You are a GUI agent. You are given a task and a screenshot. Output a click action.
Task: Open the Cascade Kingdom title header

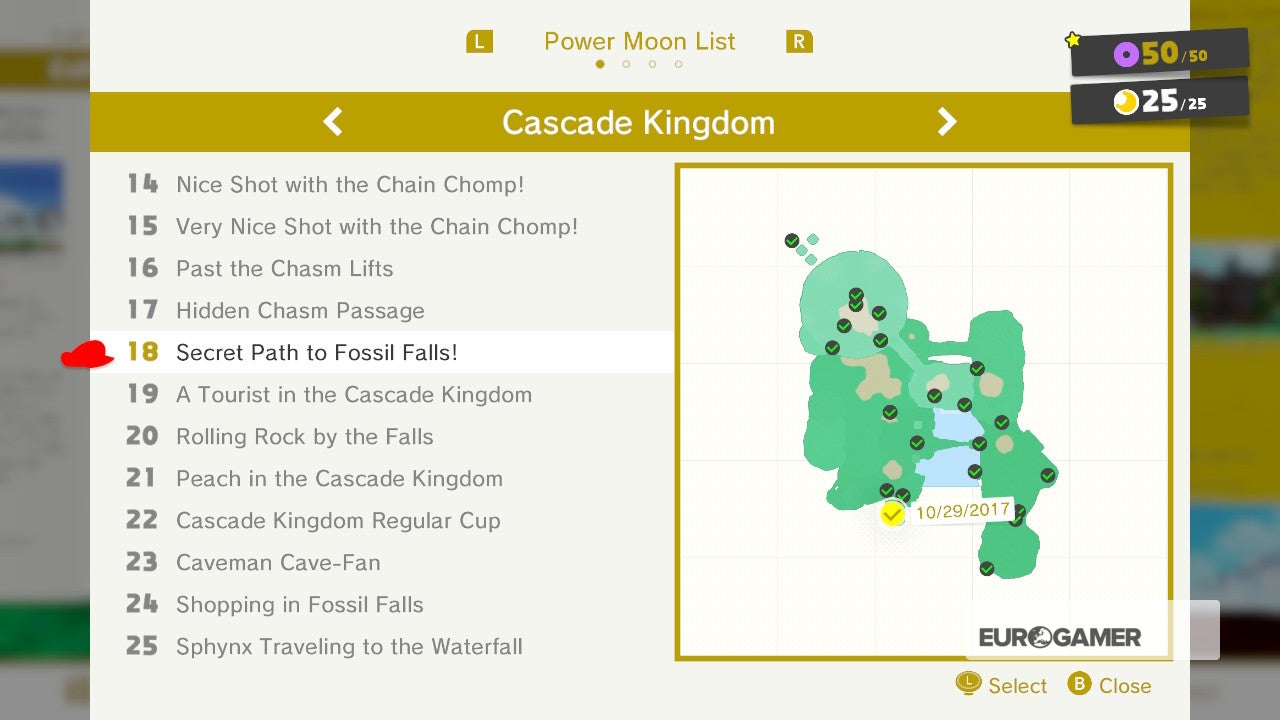click(639, 122)
